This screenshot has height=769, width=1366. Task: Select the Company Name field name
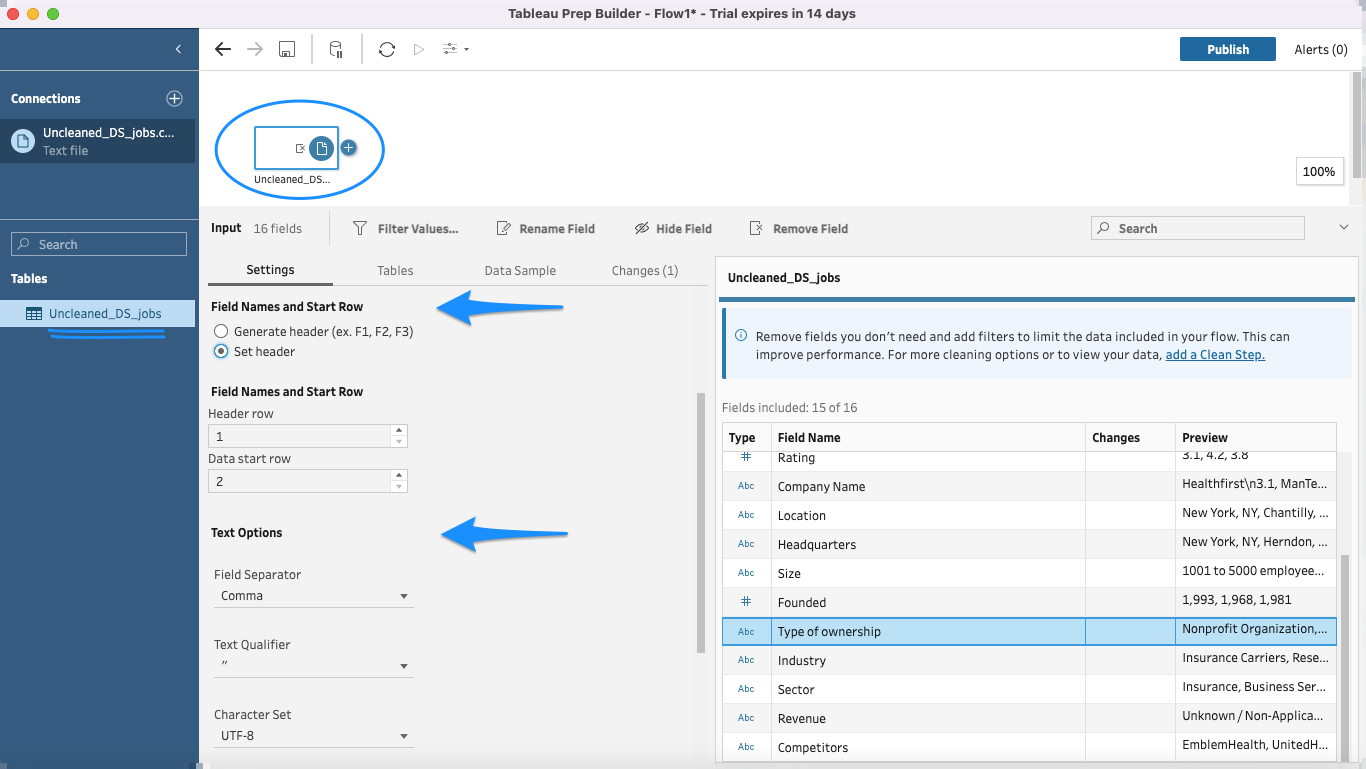coord(821,487)
